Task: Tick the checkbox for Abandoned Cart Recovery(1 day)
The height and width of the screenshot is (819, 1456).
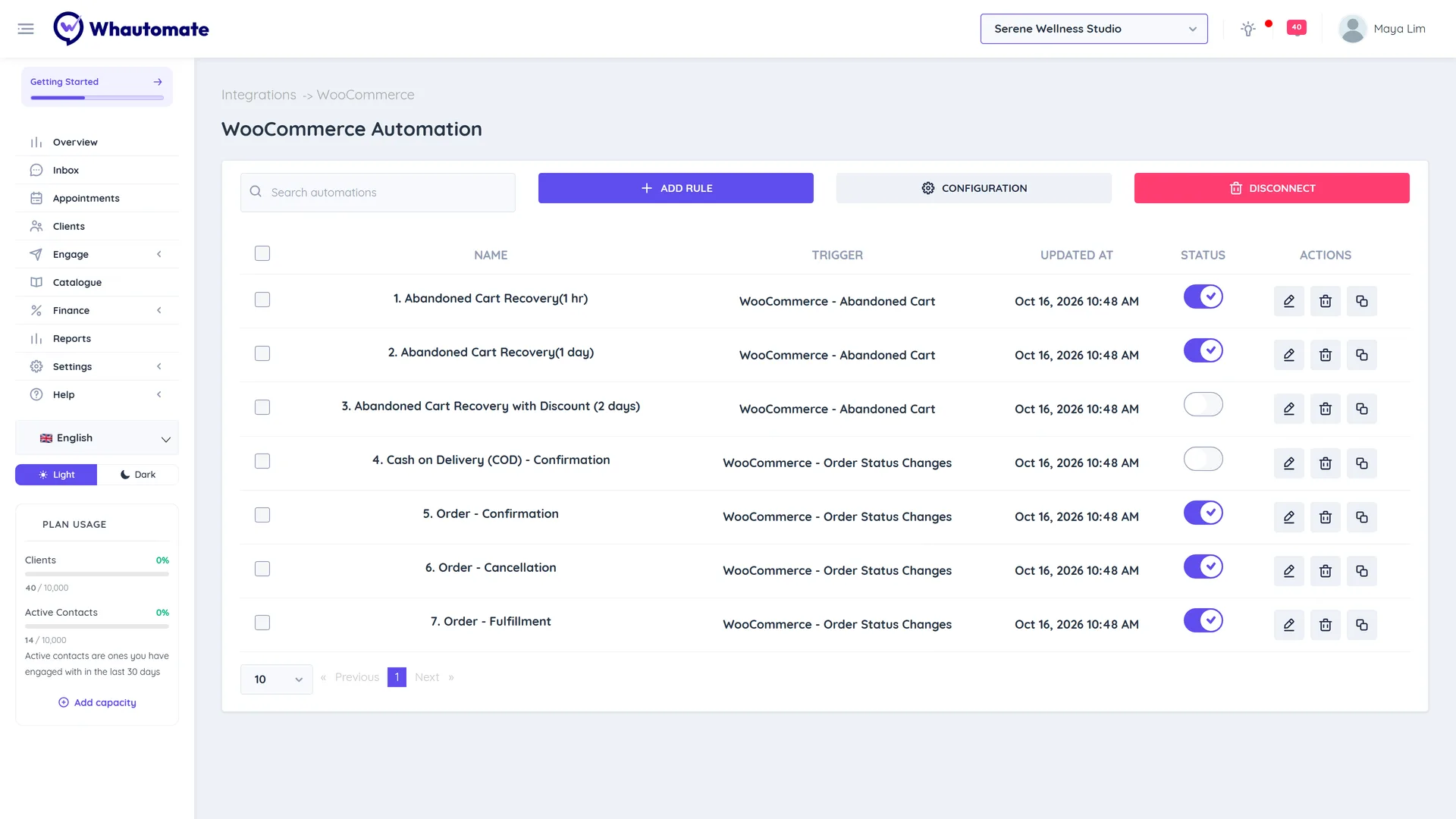Action: click(262, 353)
